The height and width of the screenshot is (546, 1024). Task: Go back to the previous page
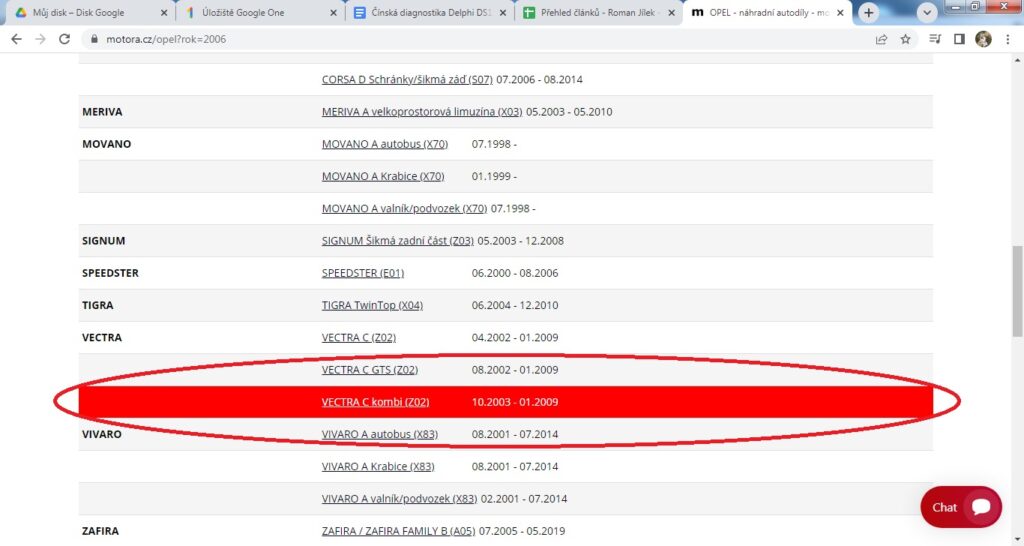tap(16, 39)
